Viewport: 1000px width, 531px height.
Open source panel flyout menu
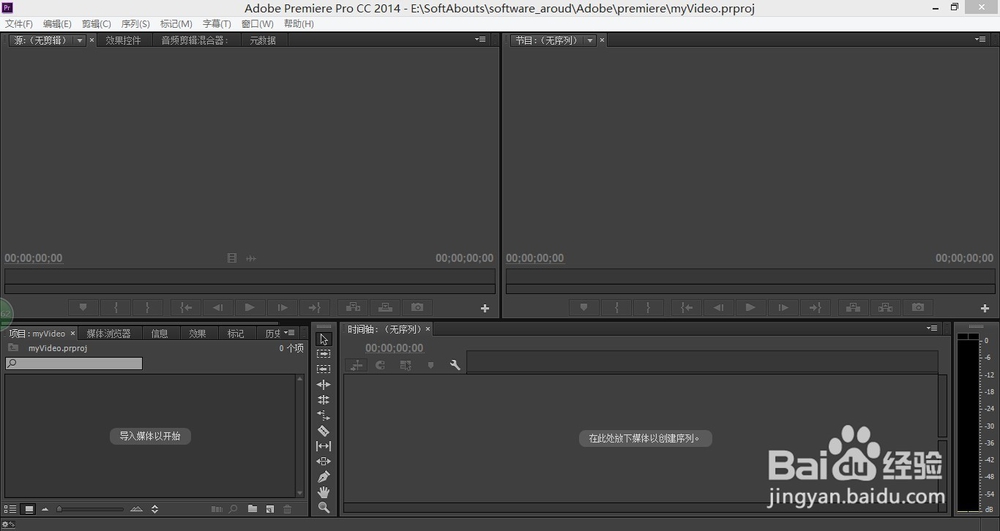pos(480,40)
